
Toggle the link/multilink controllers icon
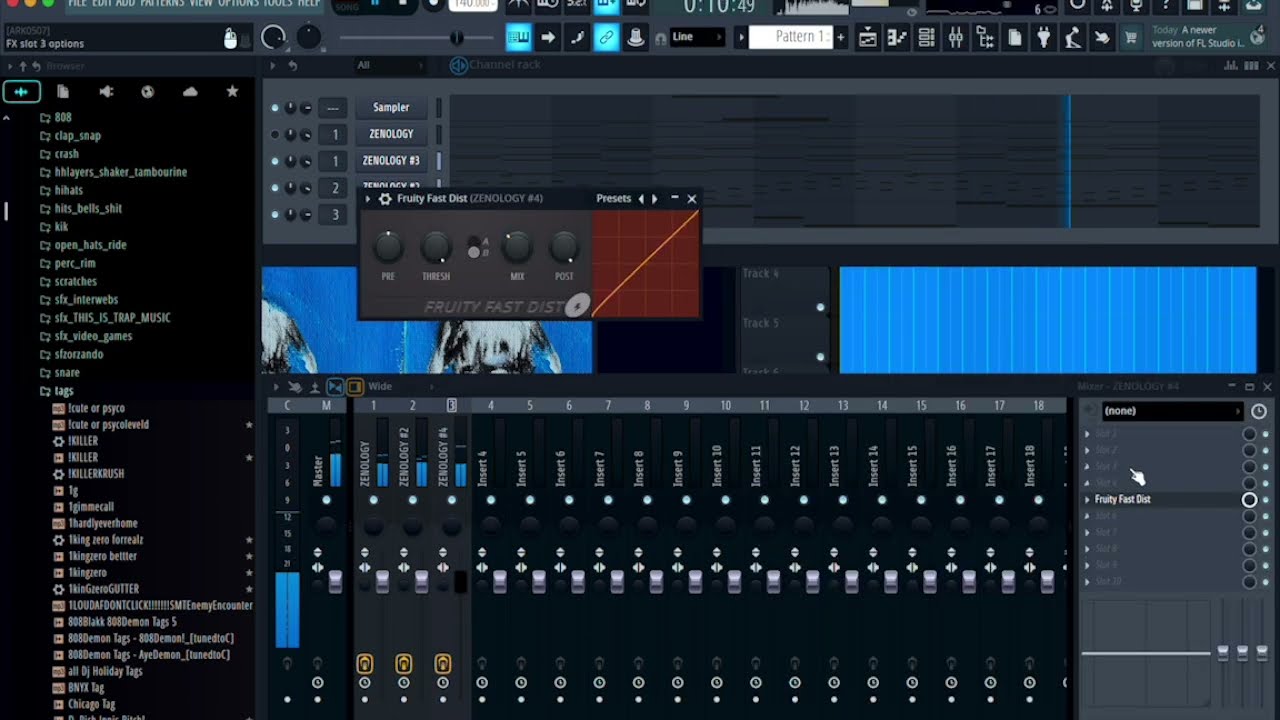click(x=606, y=38)
